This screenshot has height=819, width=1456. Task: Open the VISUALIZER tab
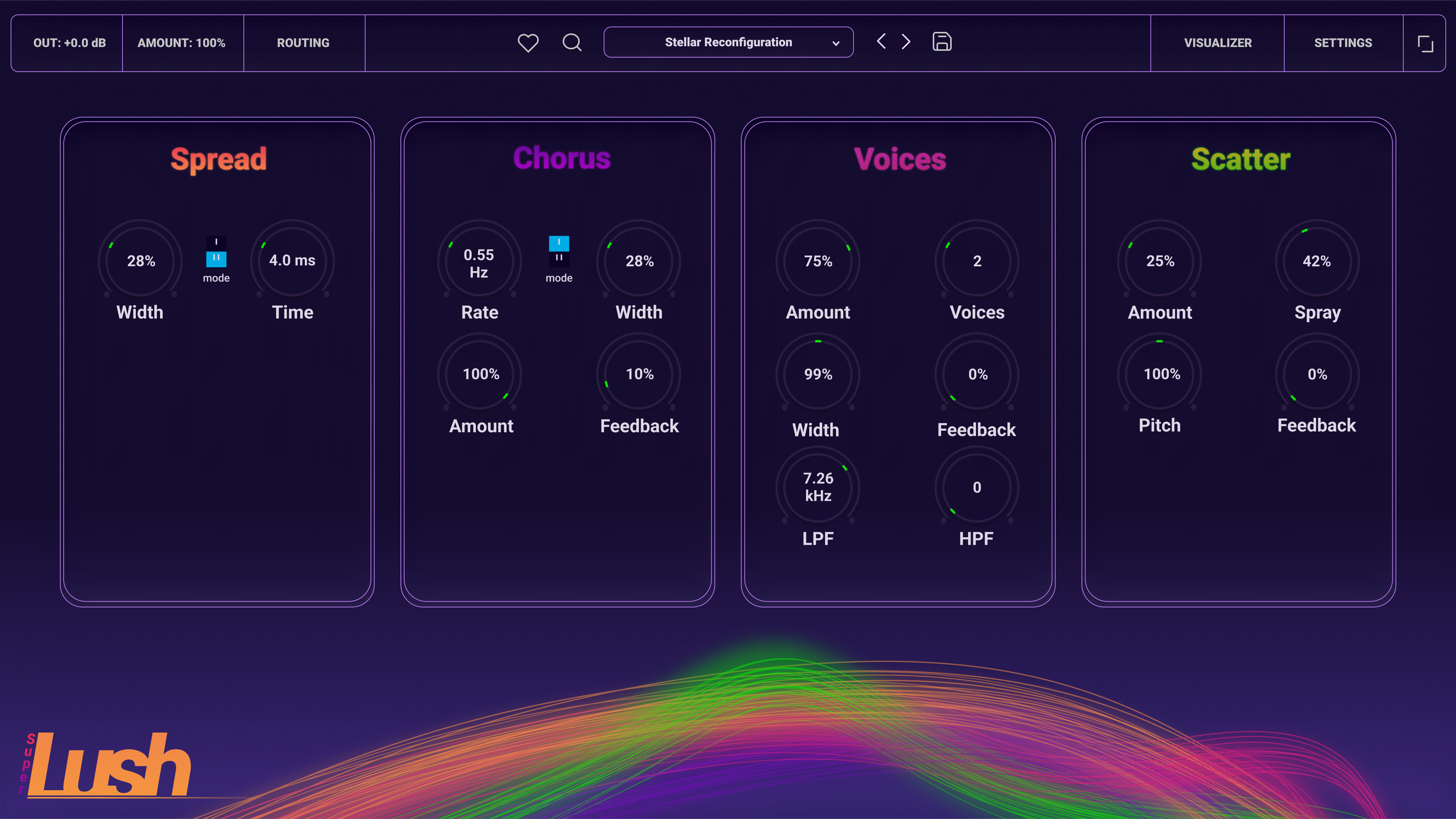tap(1218, 43)
